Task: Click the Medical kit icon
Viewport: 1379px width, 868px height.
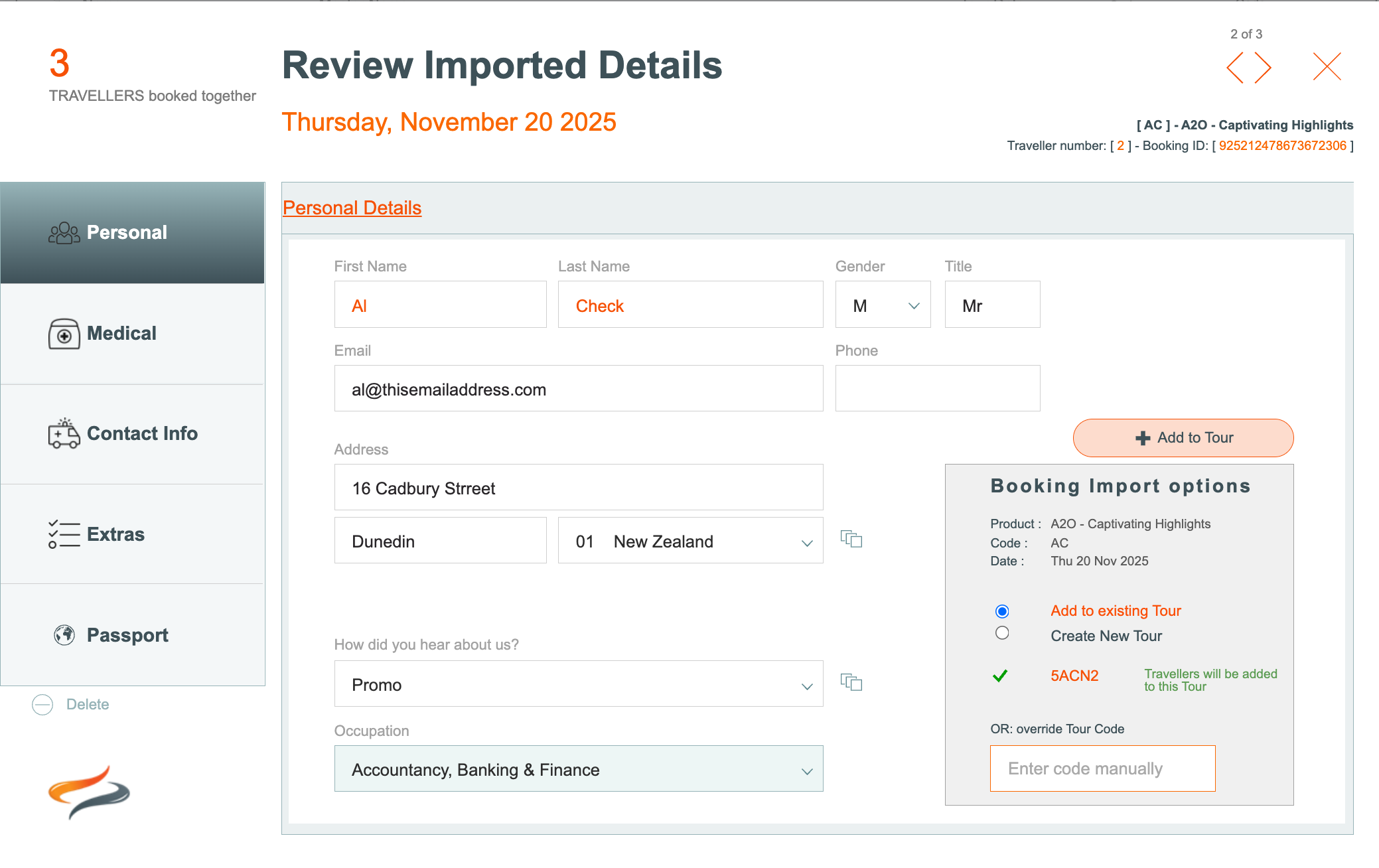Action: (64, 334)
